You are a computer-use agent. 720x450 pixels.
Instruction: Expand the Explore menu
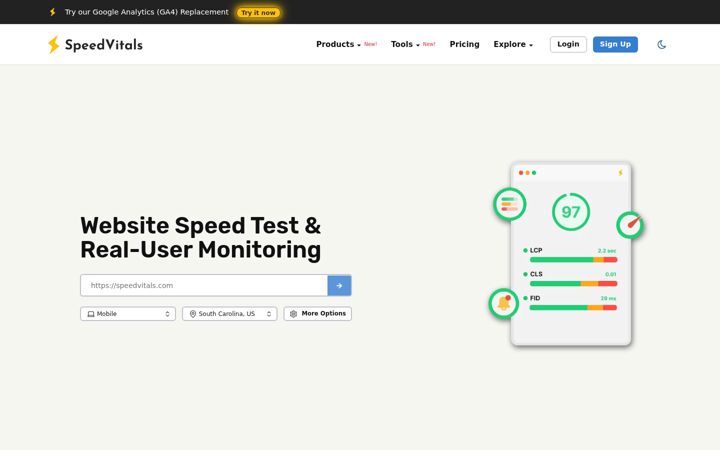click(513, 44)
